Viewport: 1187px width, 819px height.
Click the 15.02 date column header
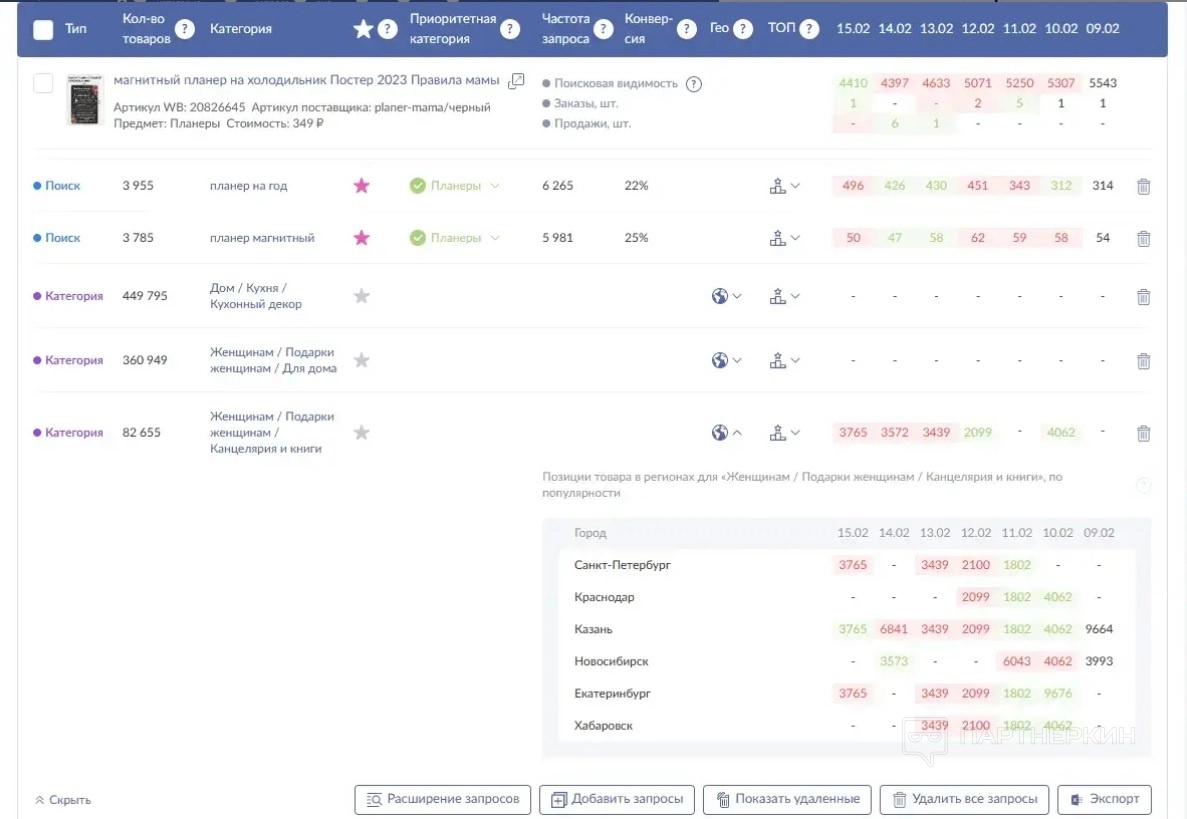[x=853, y=29]
